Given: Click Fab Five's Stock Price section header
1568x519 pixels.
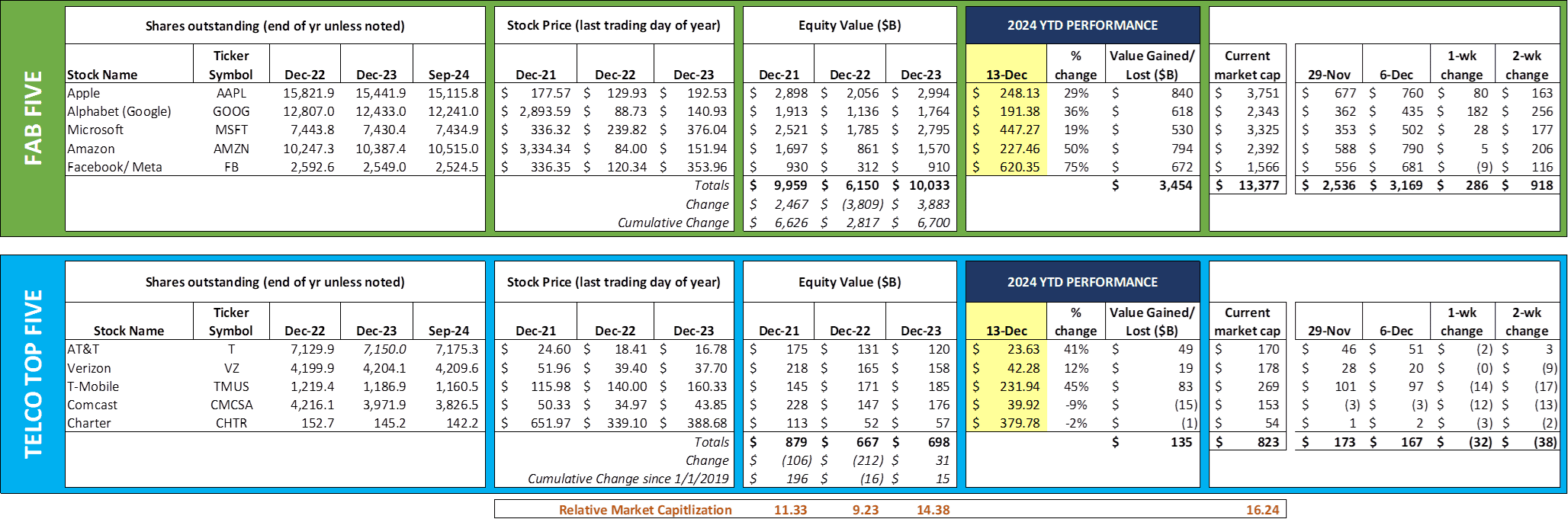Looking at the screenshot, I should (614, 25).
